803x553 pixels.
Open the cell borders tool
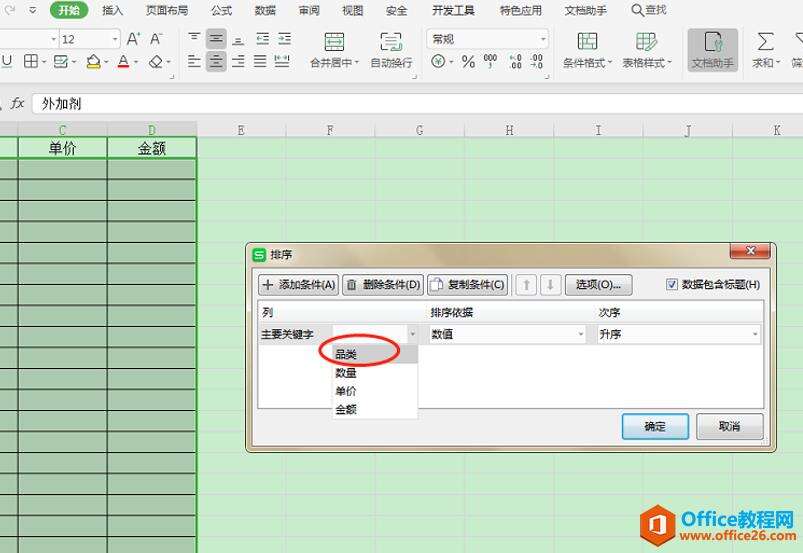coord(31,62)
